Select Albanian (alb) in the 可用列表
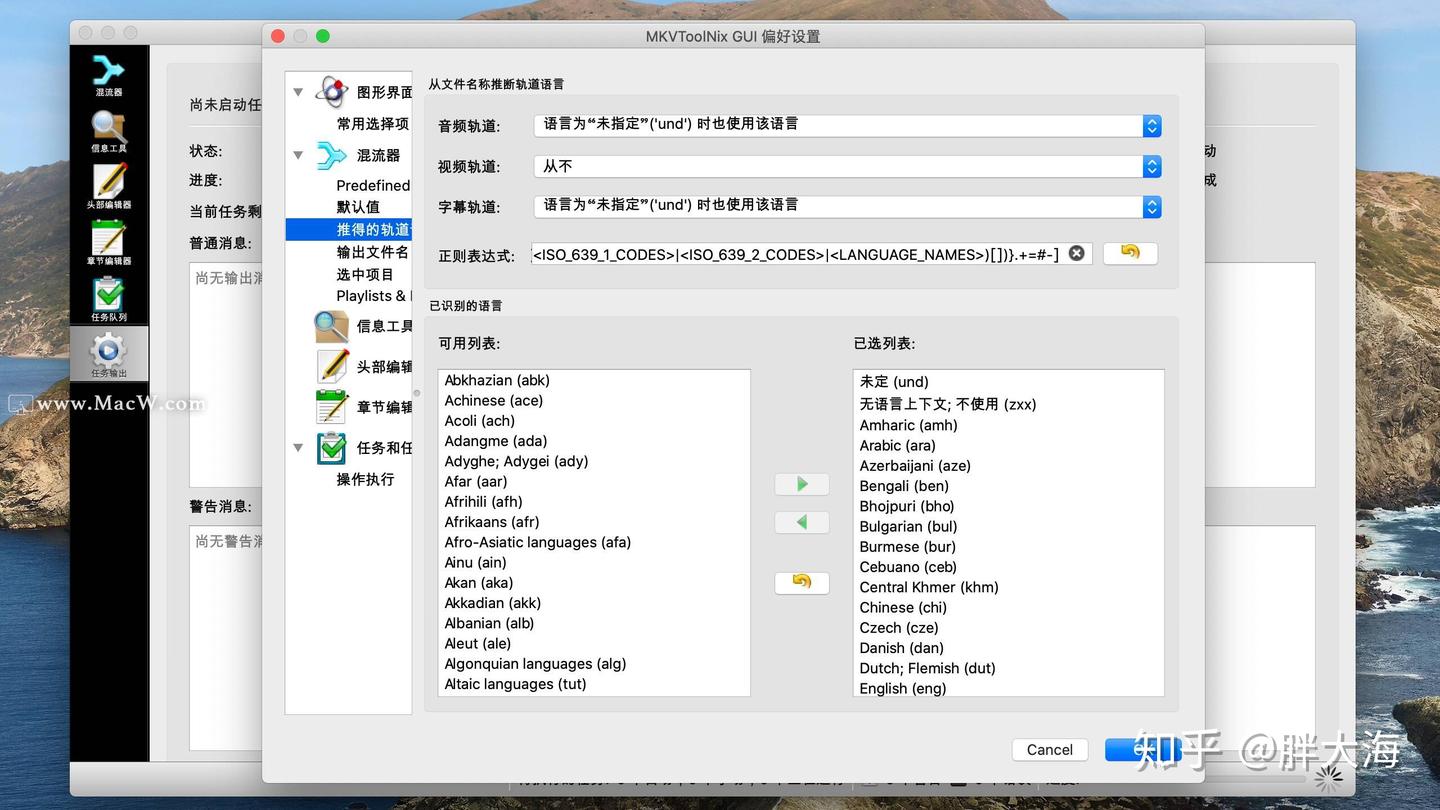 [x=489, y=623]
